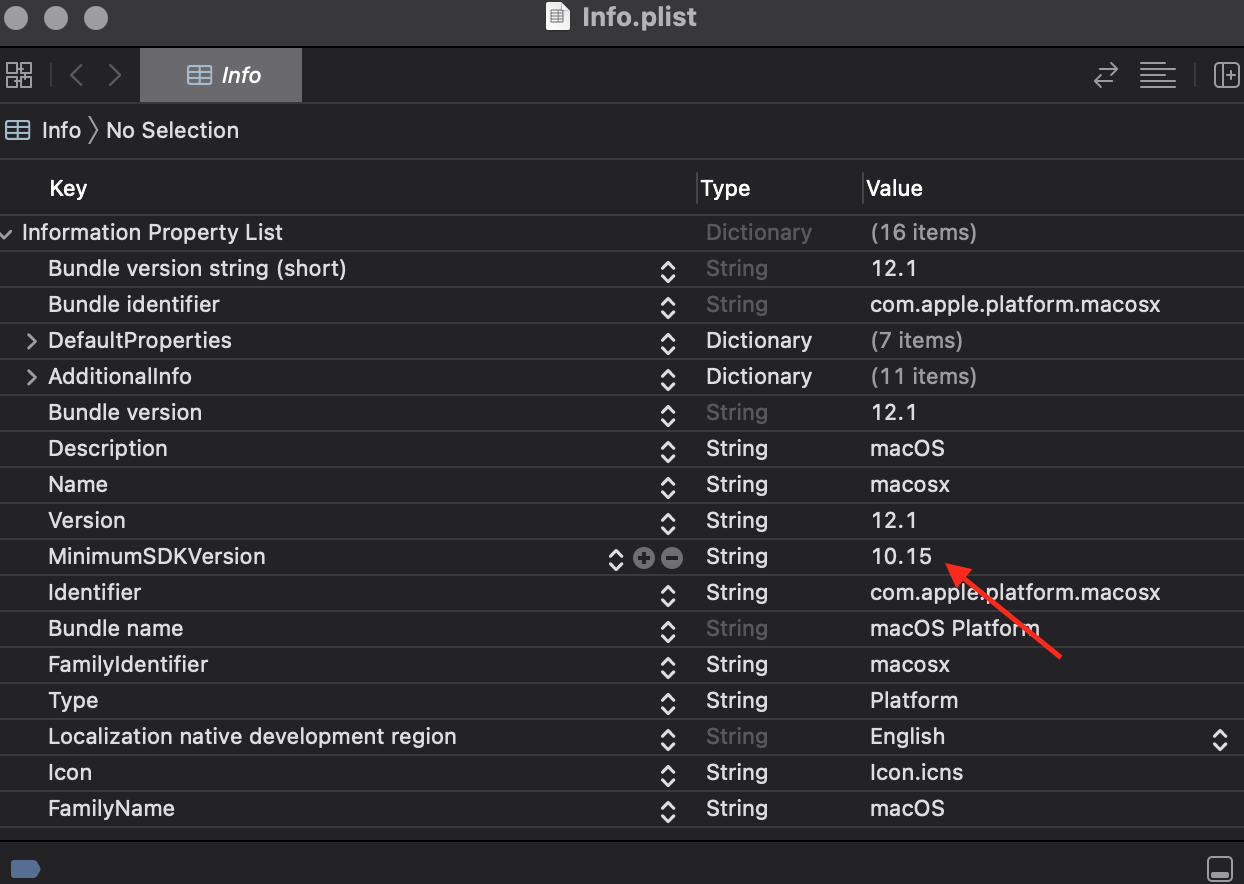The width and height of the screenshot is (1244, 884).
Task: Select the (7 items) value of DefaultProperties
Action: 916,341
